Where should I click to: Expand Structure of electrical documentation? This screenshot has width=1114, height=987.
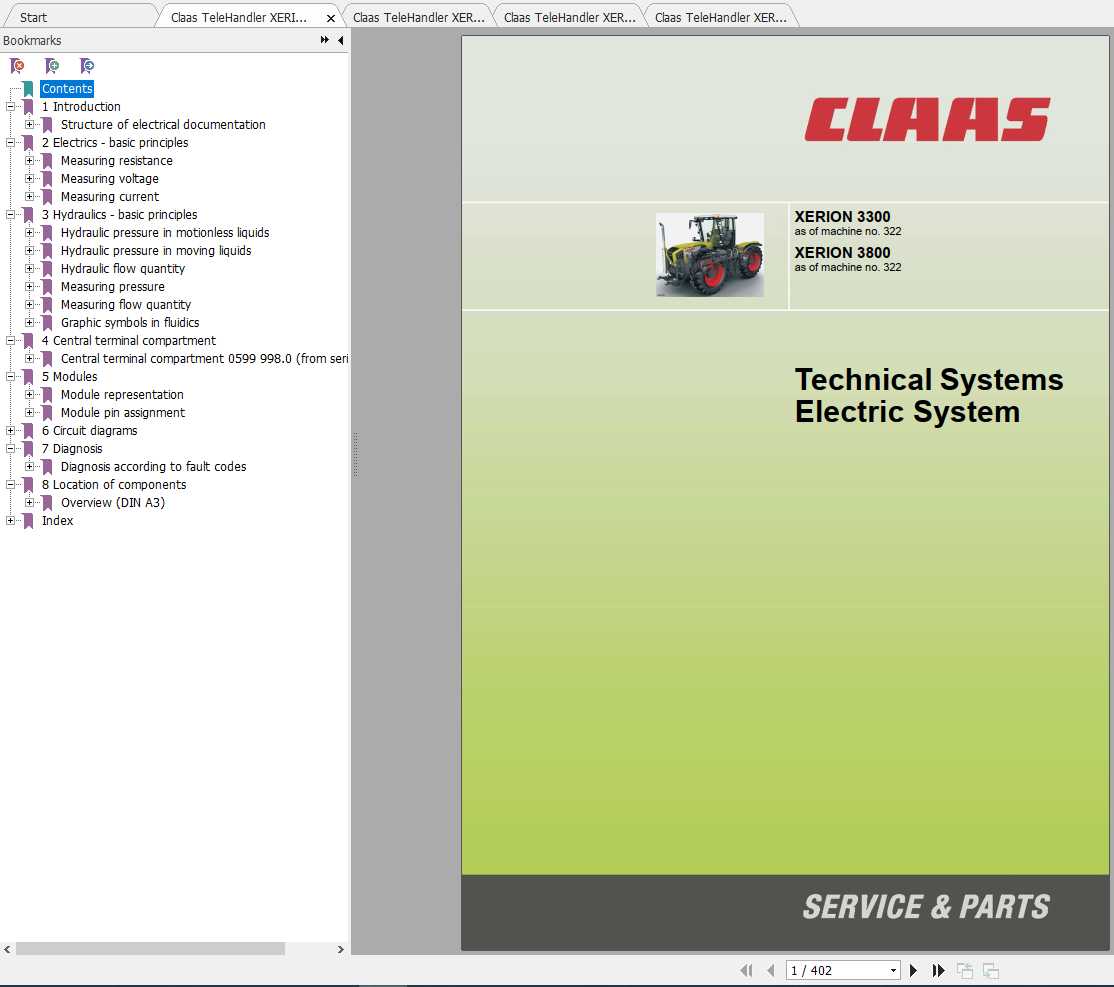pos(29,124)
